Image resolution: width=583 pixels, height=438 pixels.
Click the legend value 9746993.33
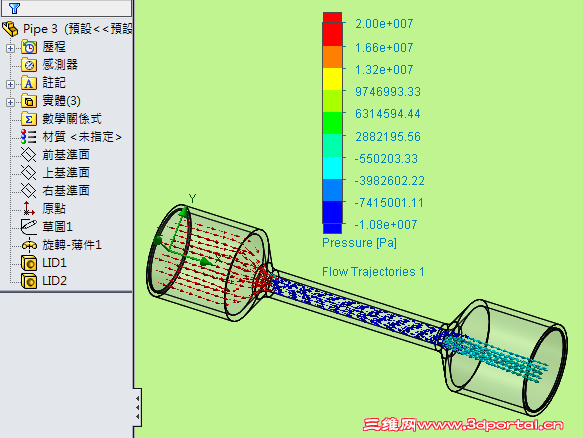pos(388,91)
